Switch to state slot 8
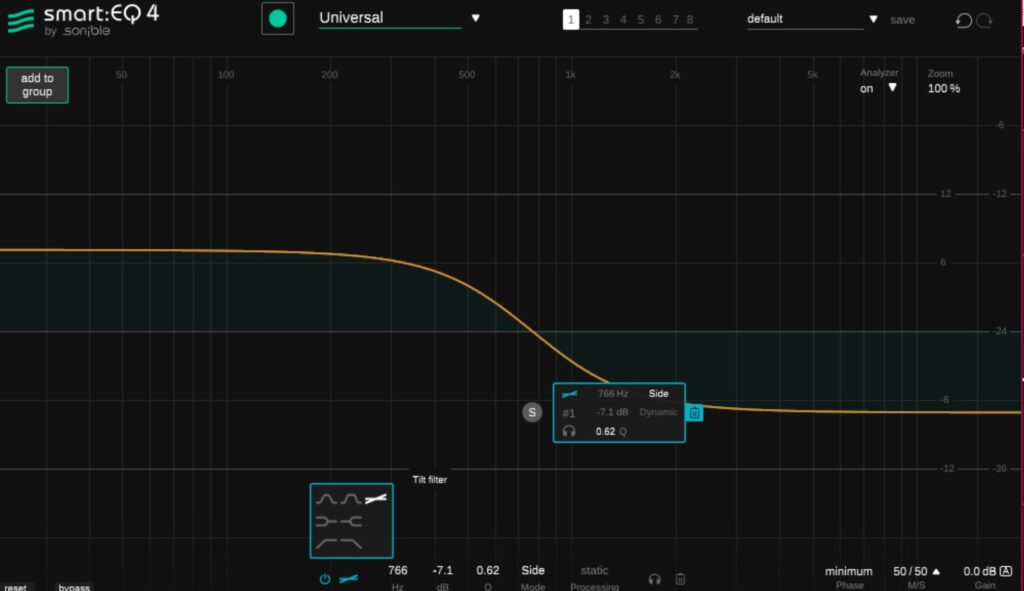 point(690,20)
